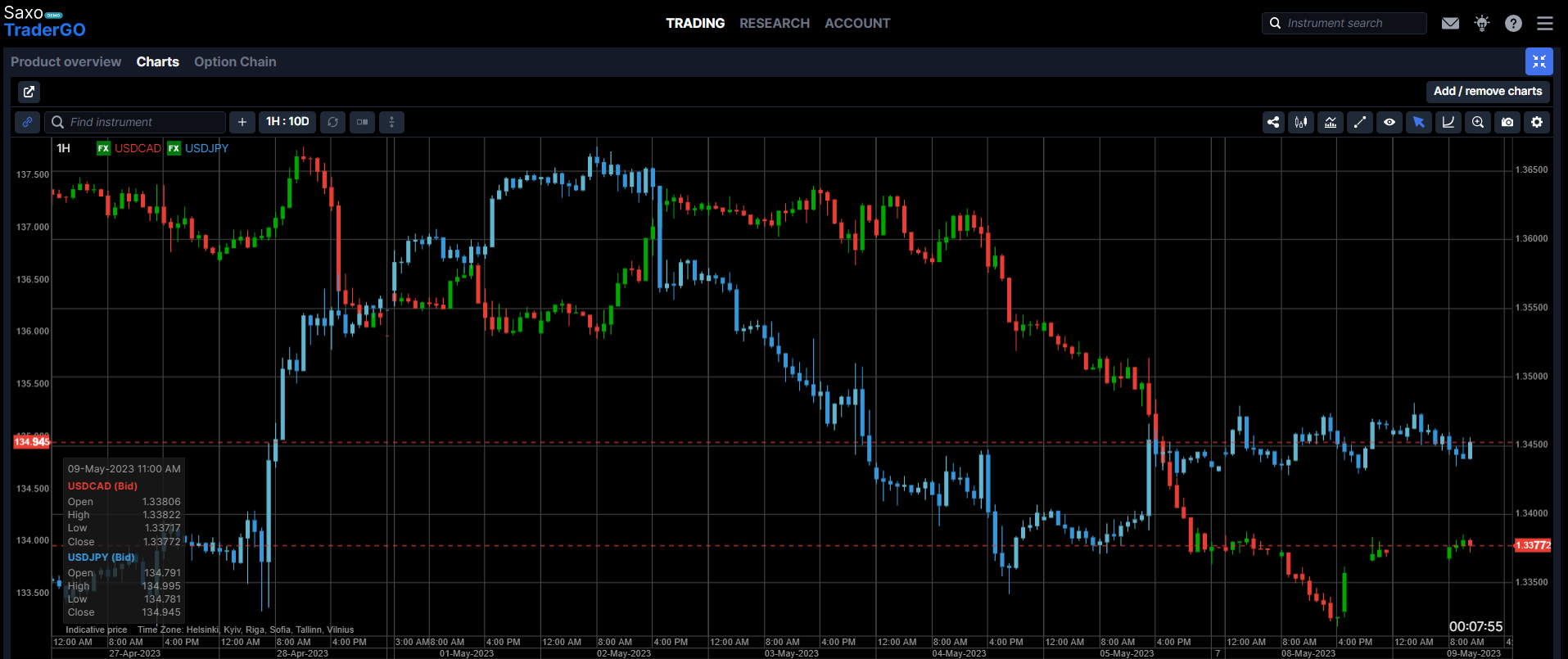Add an instrument with the plus button
Screen dimensions: 1568x659
(x=242, y=122)
